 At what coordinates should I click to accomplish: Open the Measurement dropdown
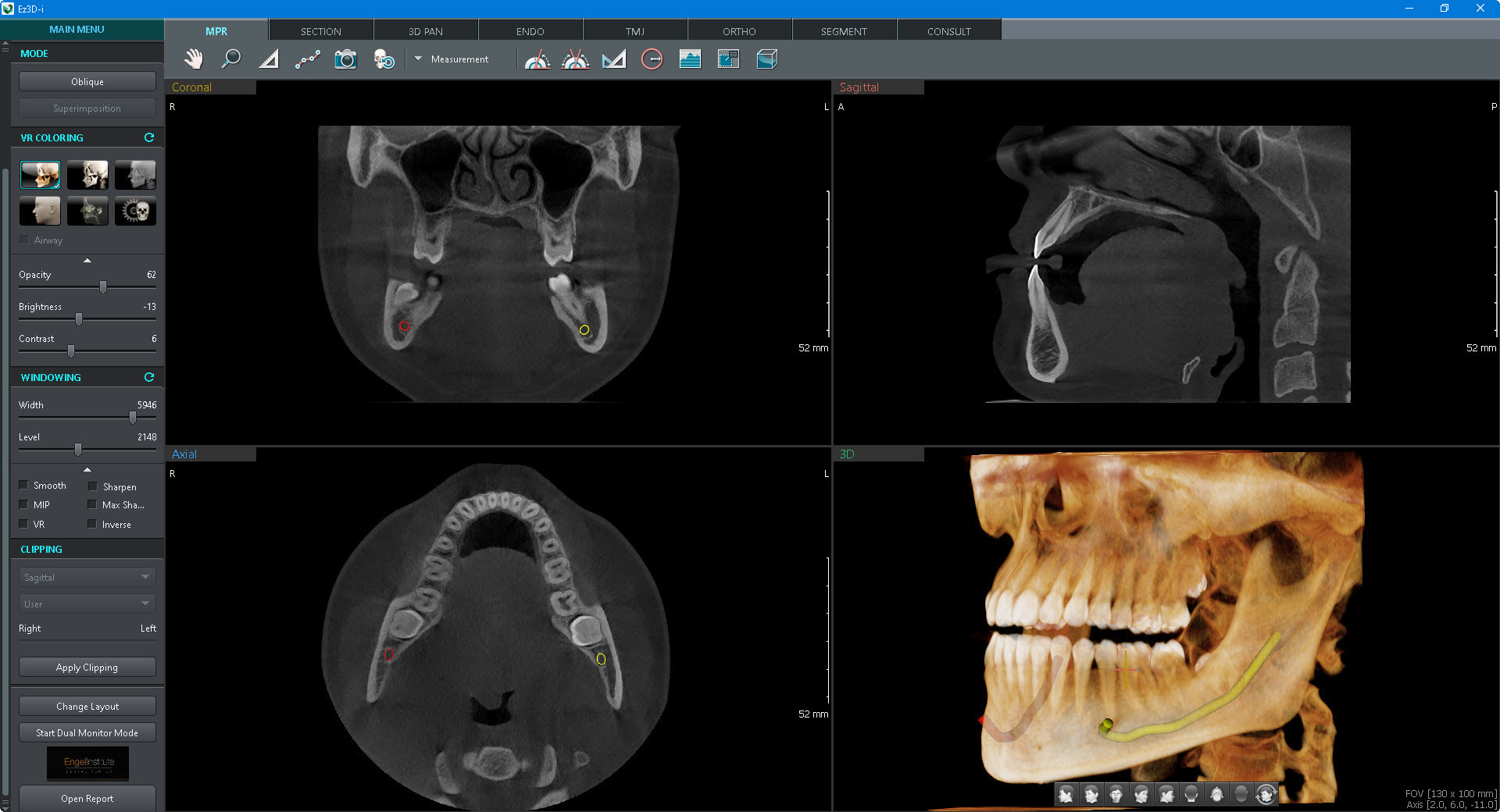pos(419,59)
